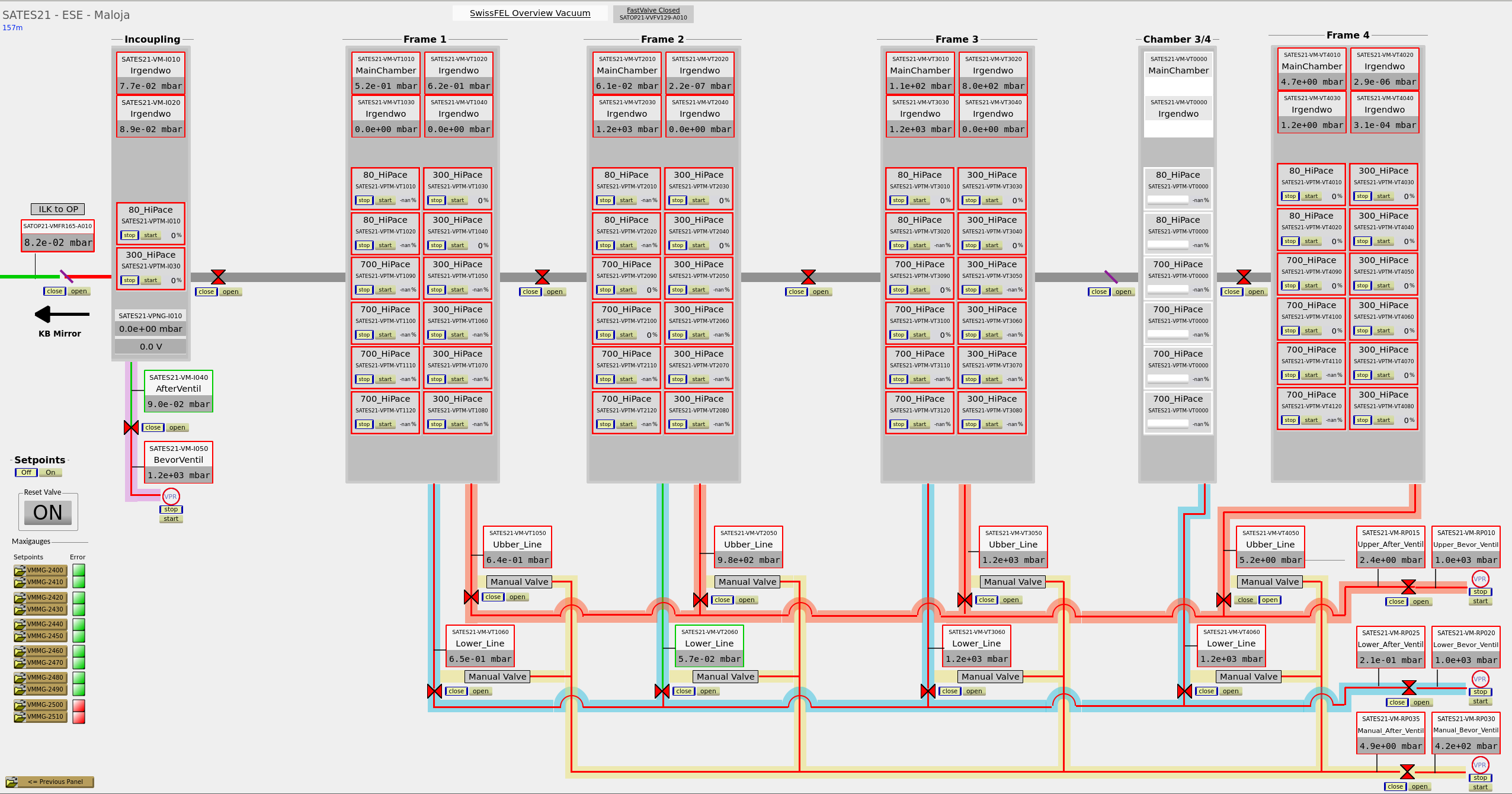Open the valve left of Chamber 3/4
The width and height of the screenshot is (1512, 794).
click(x=1123, y=292)
